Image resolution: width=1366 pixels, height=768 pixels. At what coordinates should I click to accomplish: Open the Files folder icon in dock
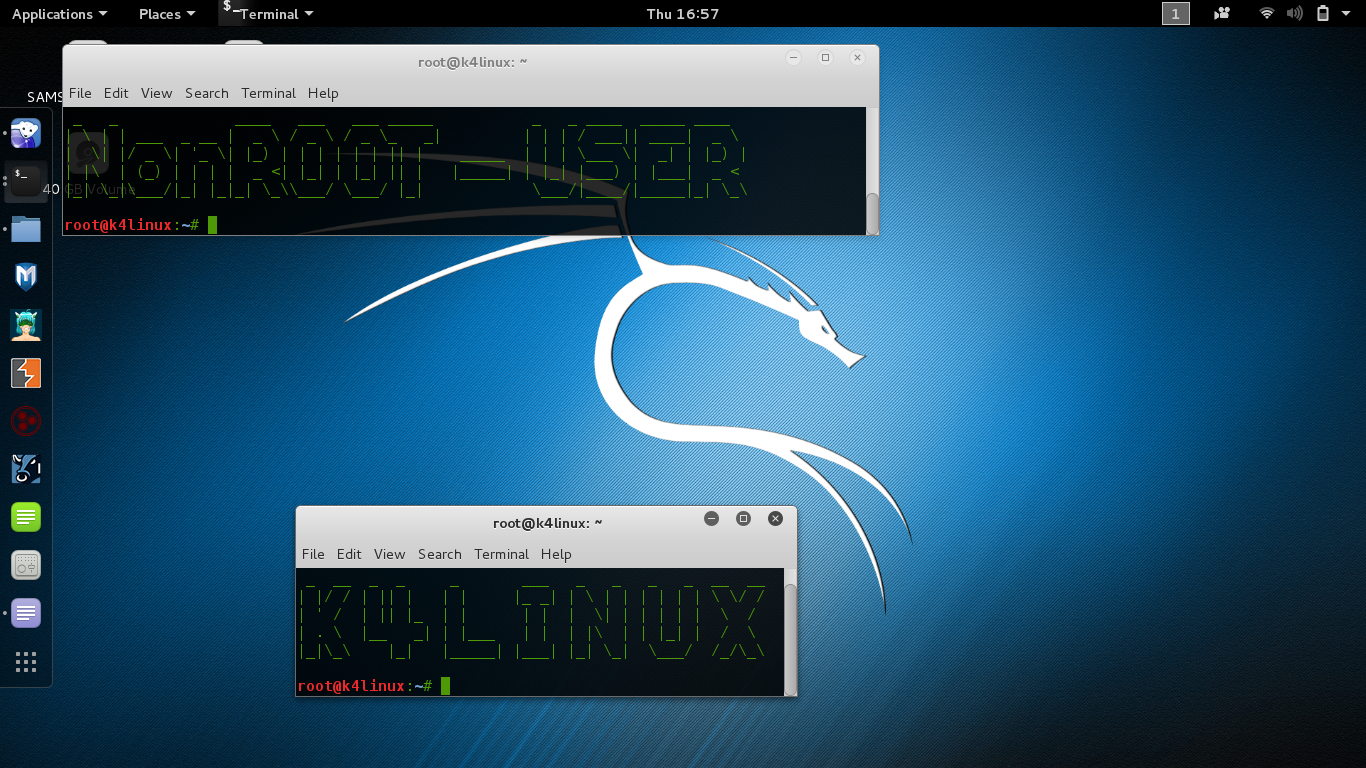click(x=26, y=229)
